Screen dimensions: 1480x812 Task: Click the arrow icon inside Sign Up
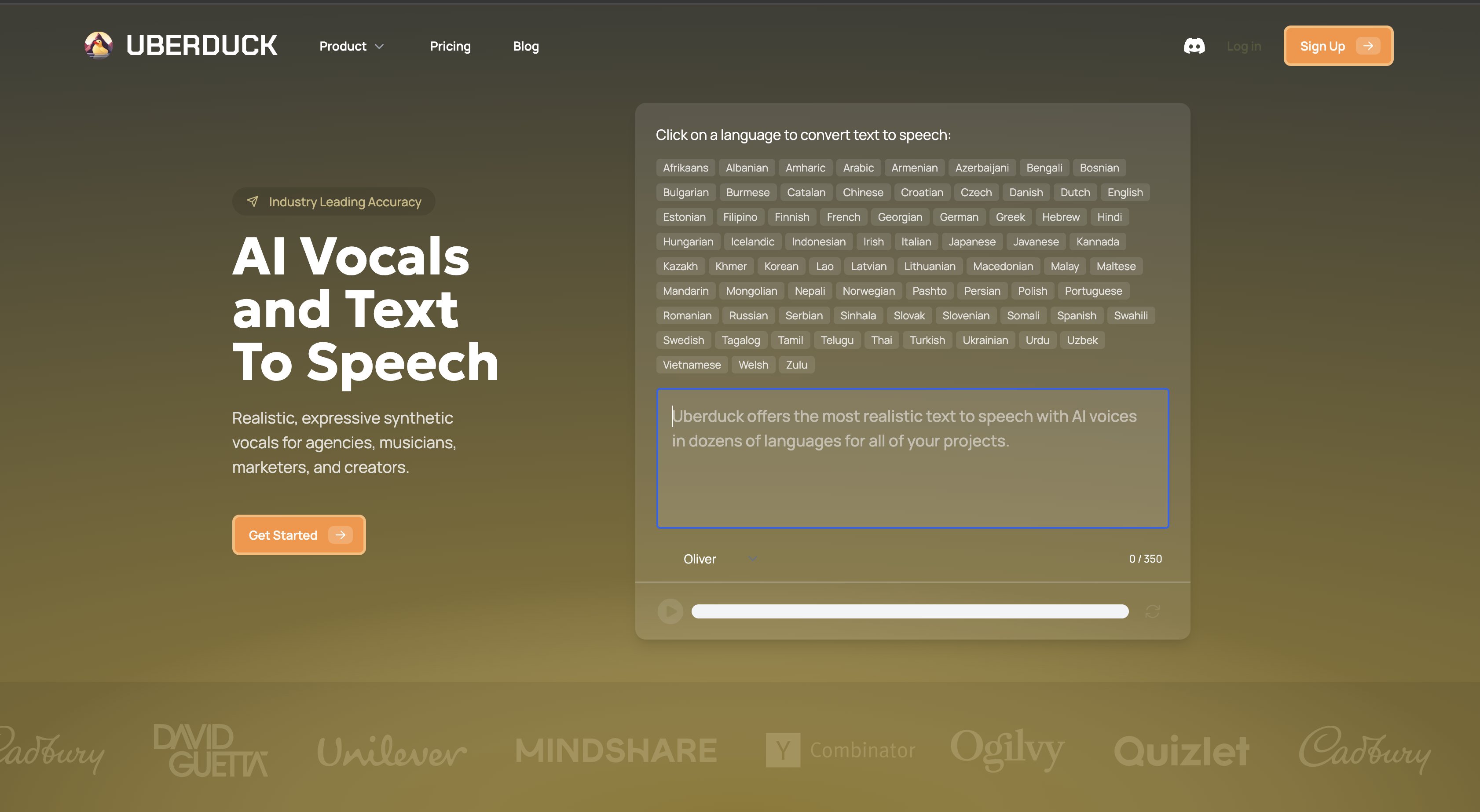[x=1367, y=46]
